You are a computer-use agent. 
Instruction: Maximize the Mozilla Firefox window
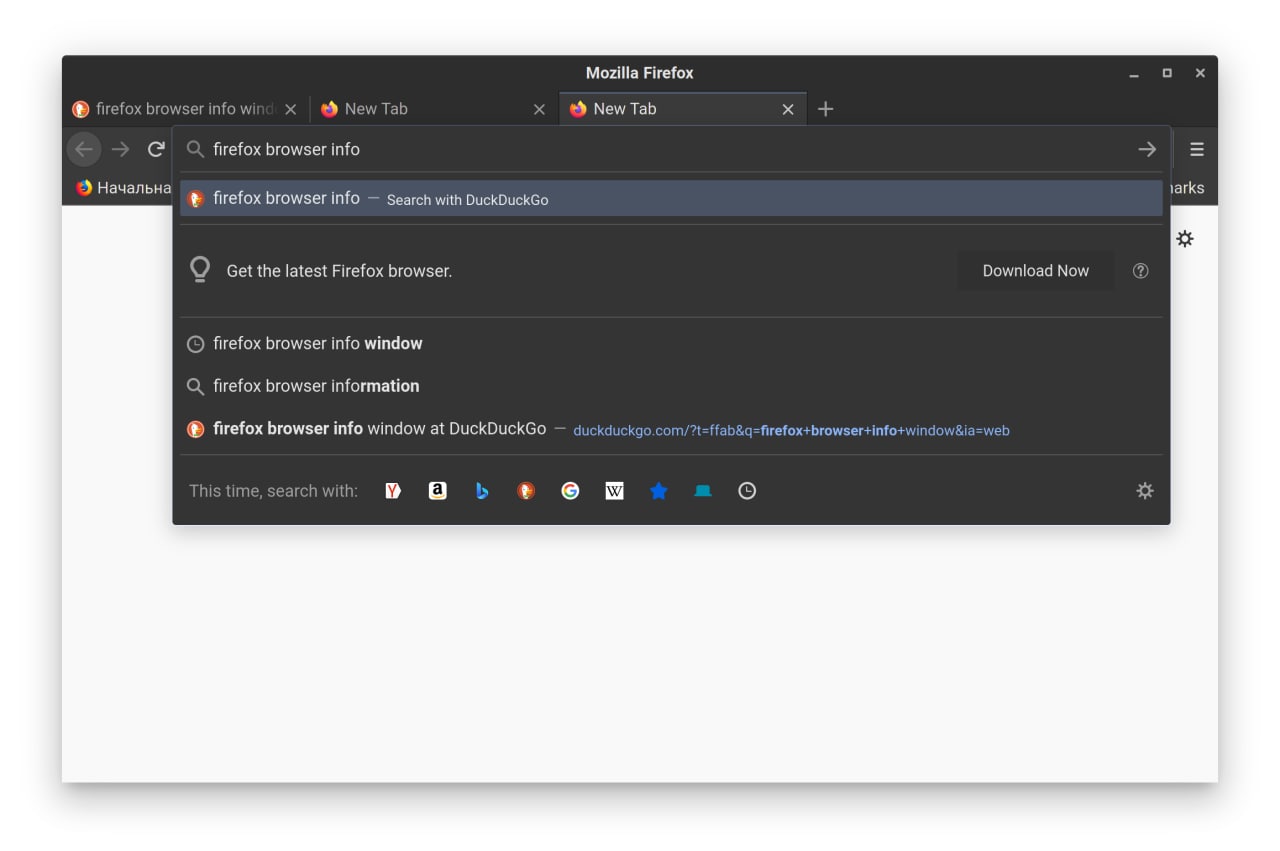(x=1167, y=73)
